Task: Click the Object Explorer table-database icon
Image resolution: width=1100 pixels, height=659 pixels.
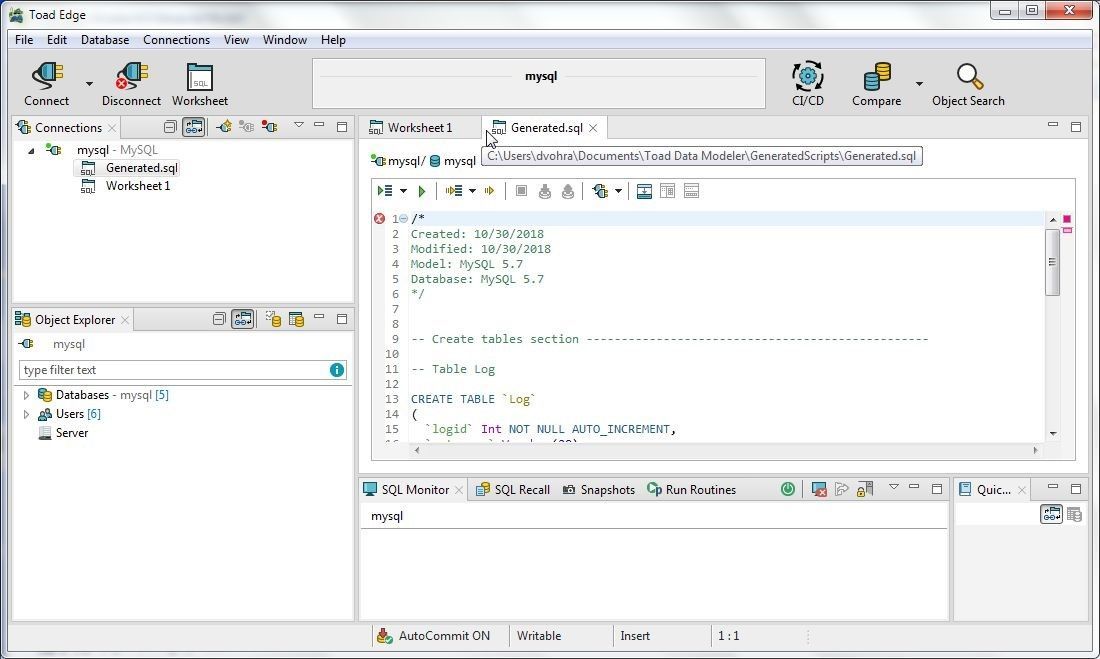Action: point(296,319)
